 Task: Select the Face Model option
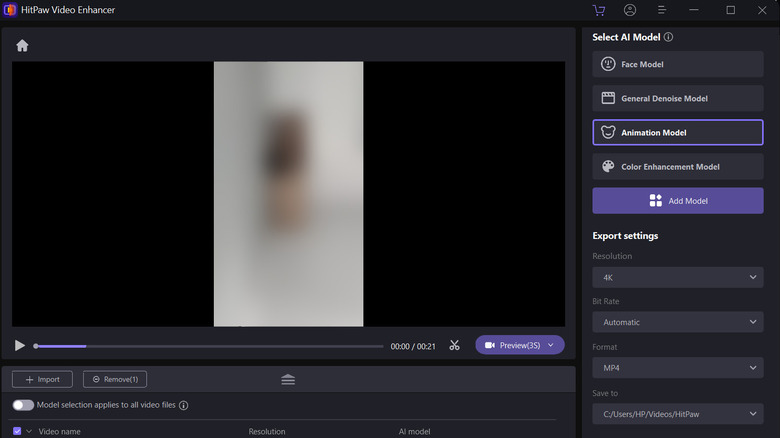(677, 65)
